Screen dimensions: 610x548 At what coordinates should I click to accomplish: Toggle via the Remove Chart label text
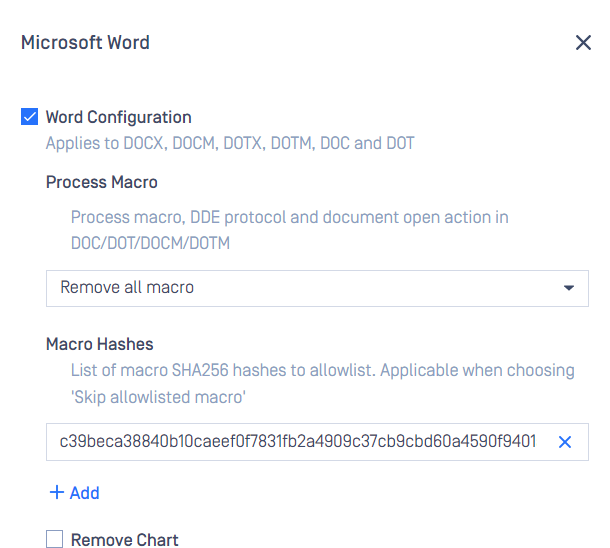[x=124, y=540]
